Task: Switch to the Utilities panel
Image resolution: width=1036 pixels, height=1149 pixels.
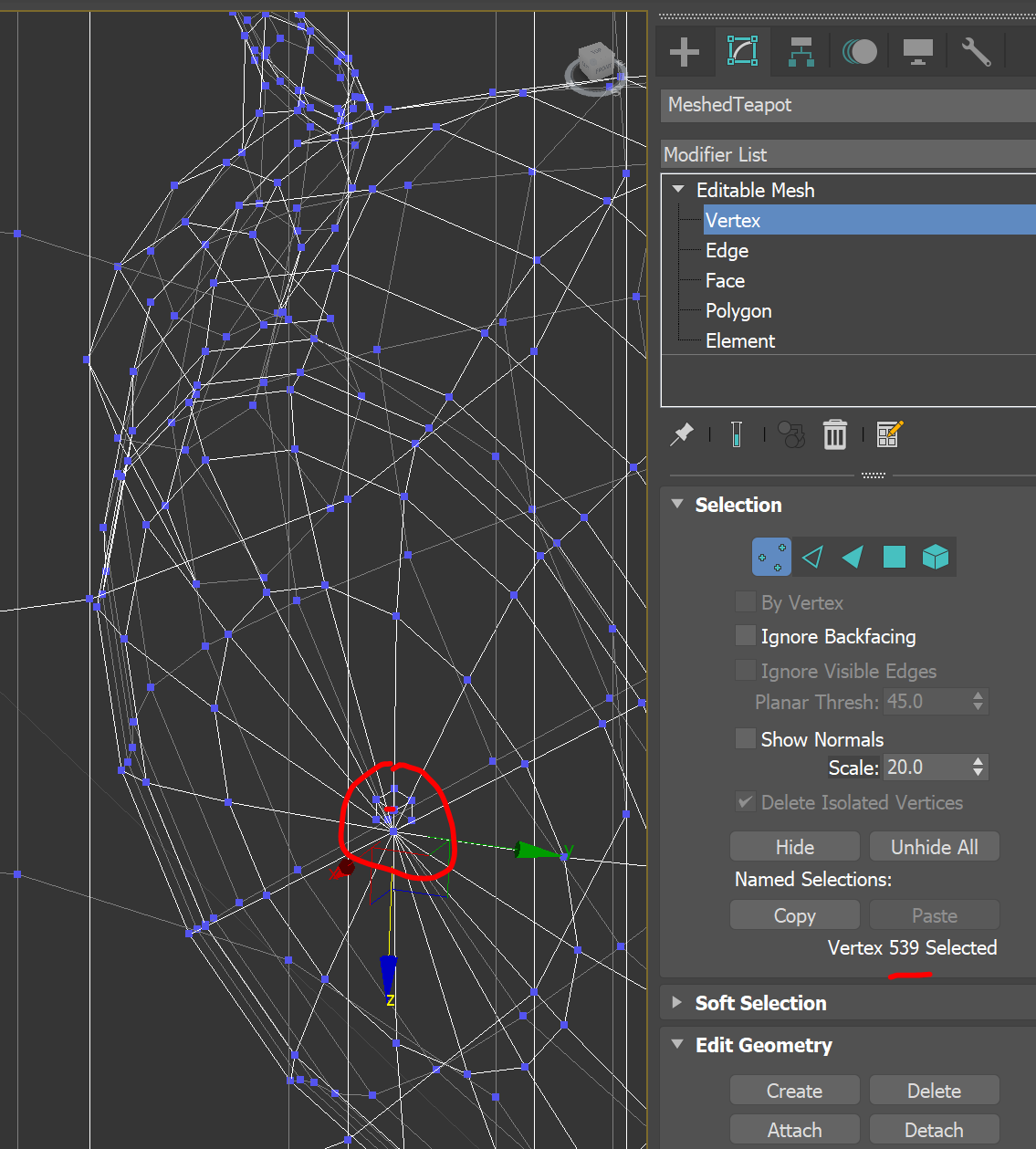Action: click(975, 51)
